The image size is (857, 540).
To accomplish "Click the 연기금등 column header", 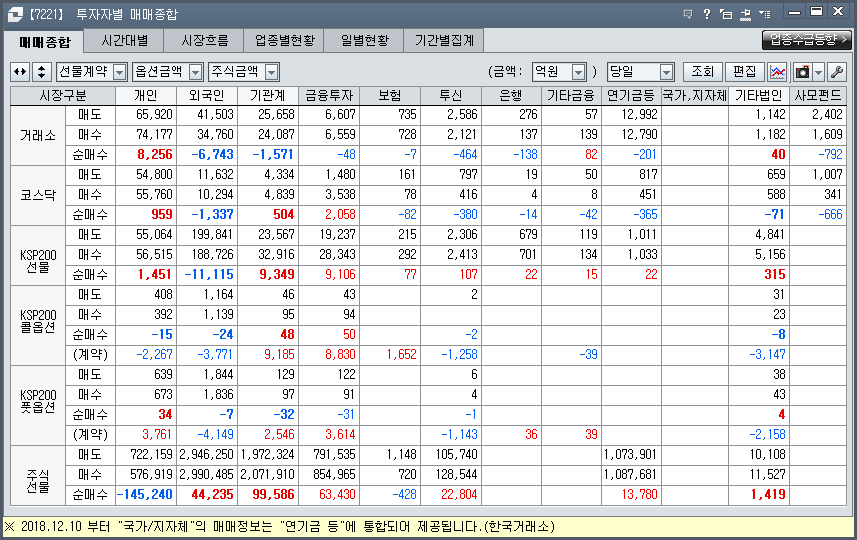I will click(631, 96).
